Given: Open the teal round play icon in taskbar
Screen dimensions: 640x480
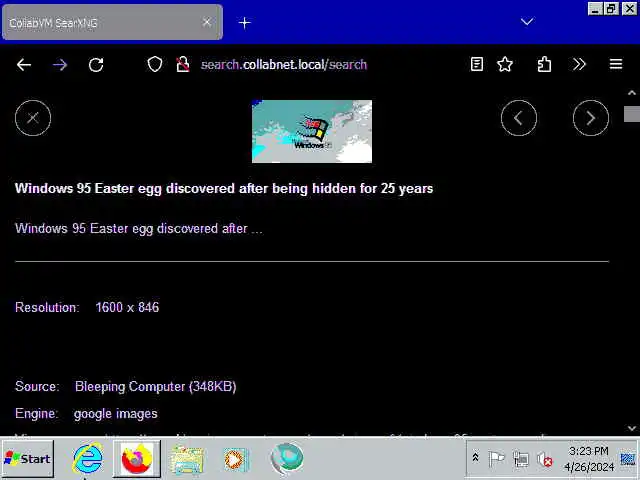Looking at the screenshot, I should click(x=287, y=459).
